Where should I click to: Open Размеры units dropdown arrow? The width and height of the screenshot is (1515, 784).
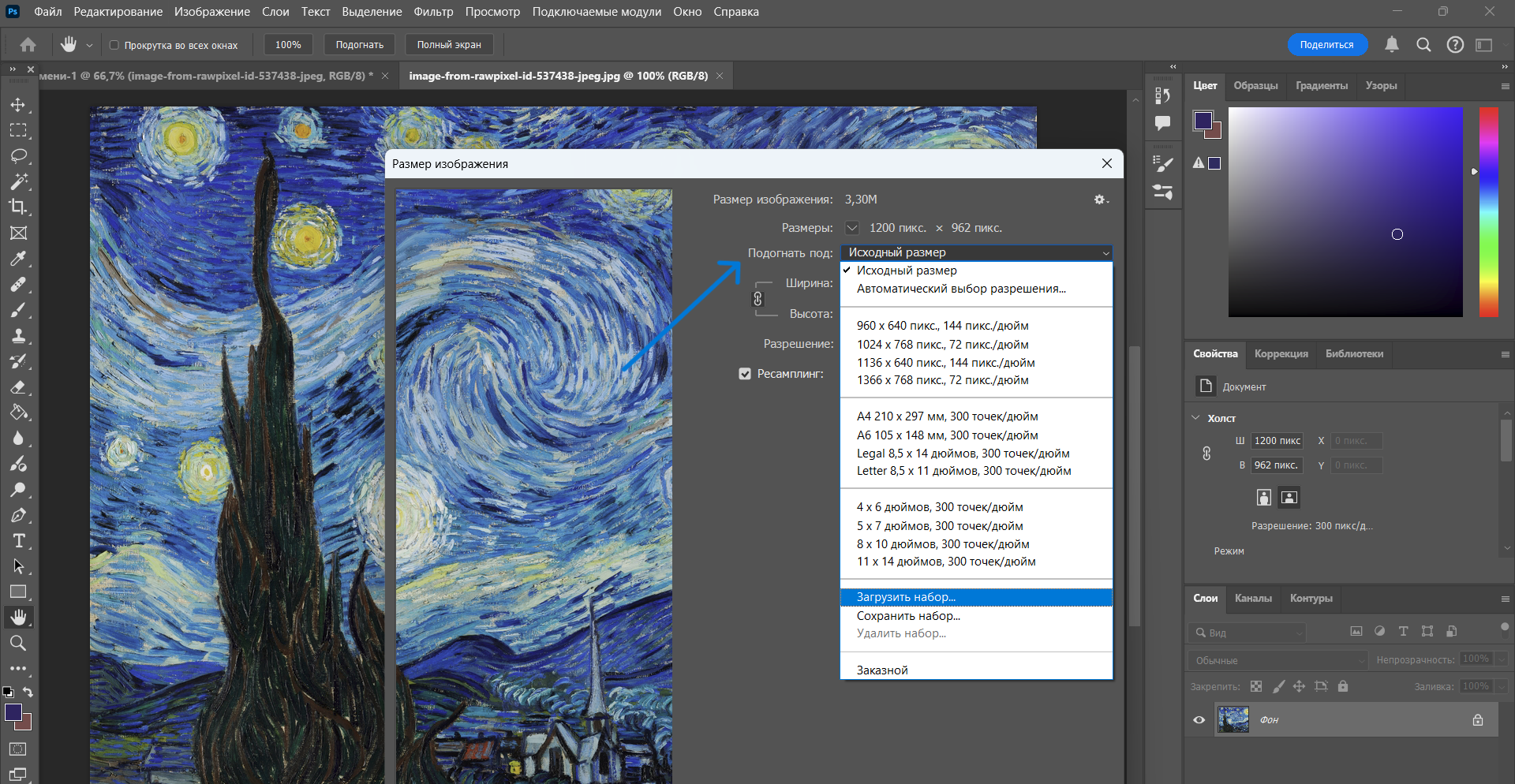click(852, 228)
